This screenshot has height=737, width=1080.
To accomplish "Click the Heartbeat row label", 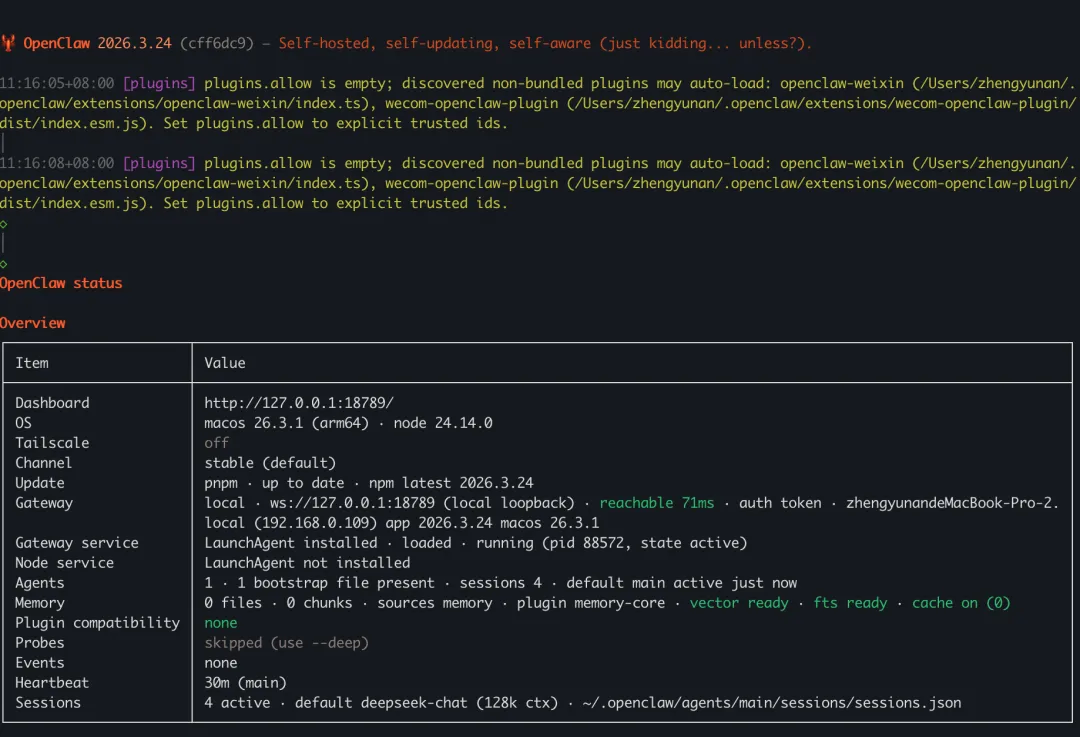I will click(52, 683).
